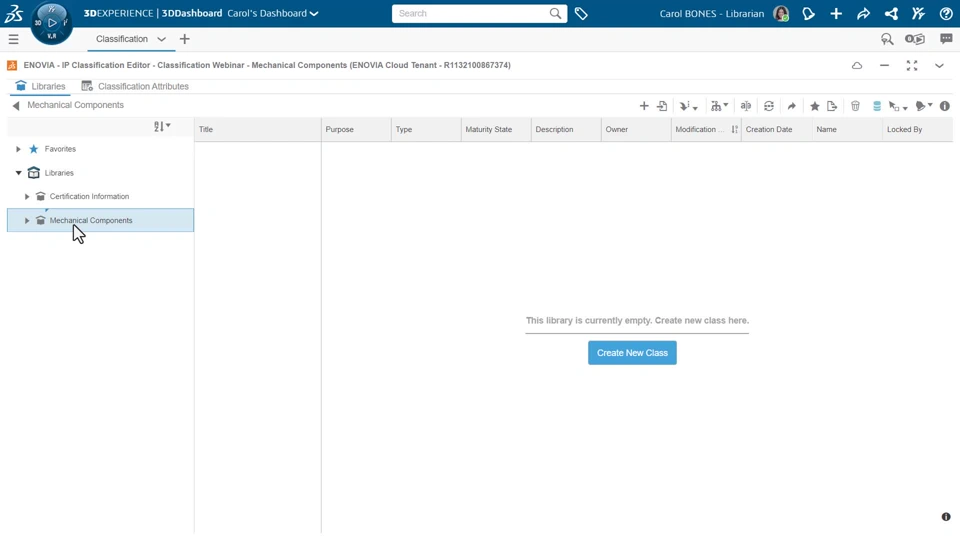Click the blue database stack icon
960x540 pixels.
(877, 106)
